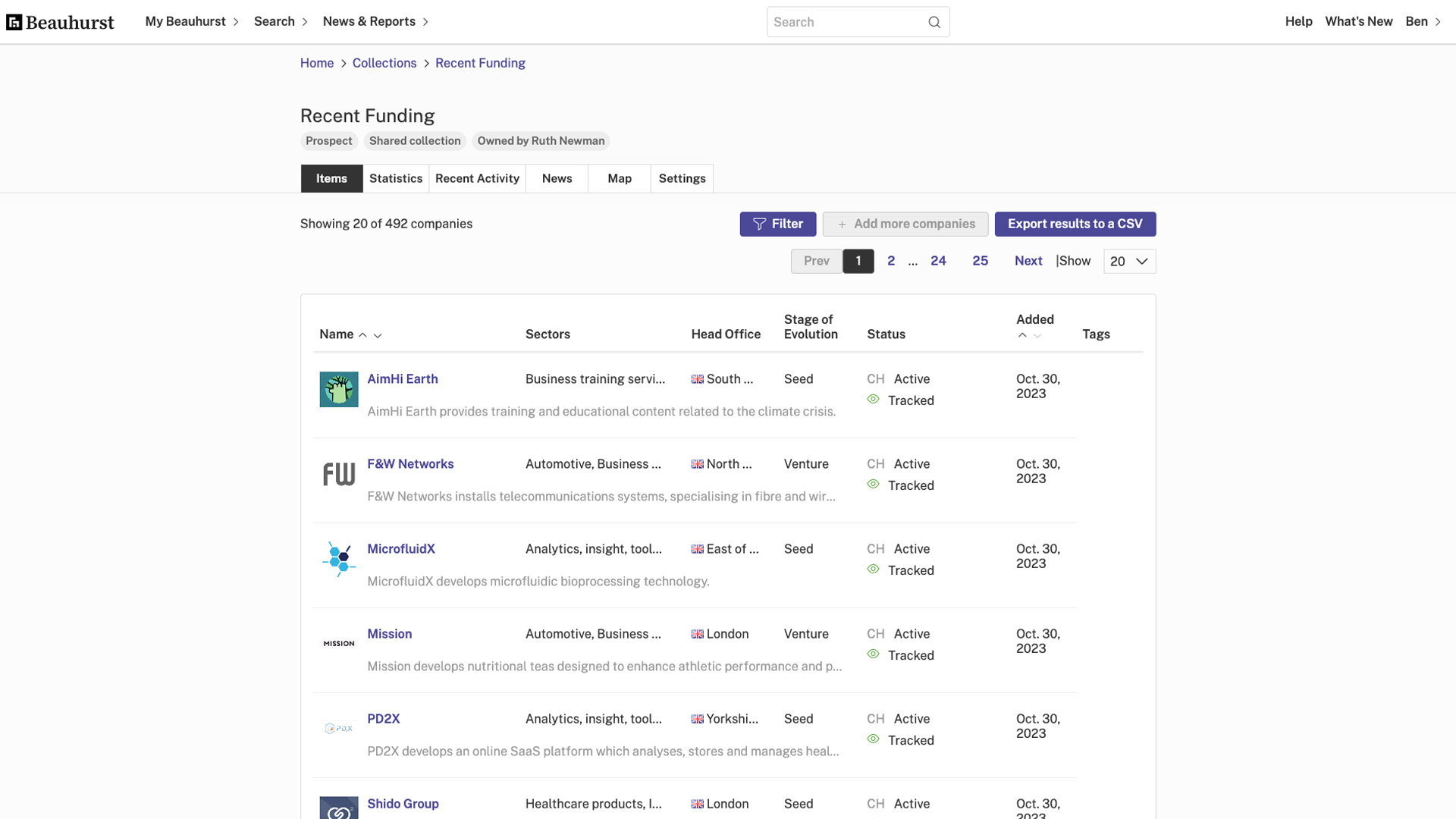1456x819 pixels.
Task: Open What's New
Action: [1358, 21]
